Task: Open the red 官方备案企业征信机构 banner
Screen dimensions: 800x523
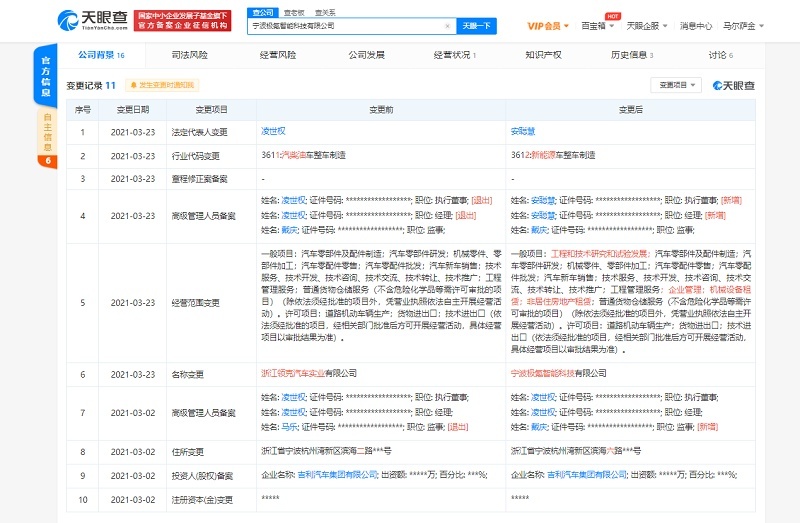Action: pos(183,20)
